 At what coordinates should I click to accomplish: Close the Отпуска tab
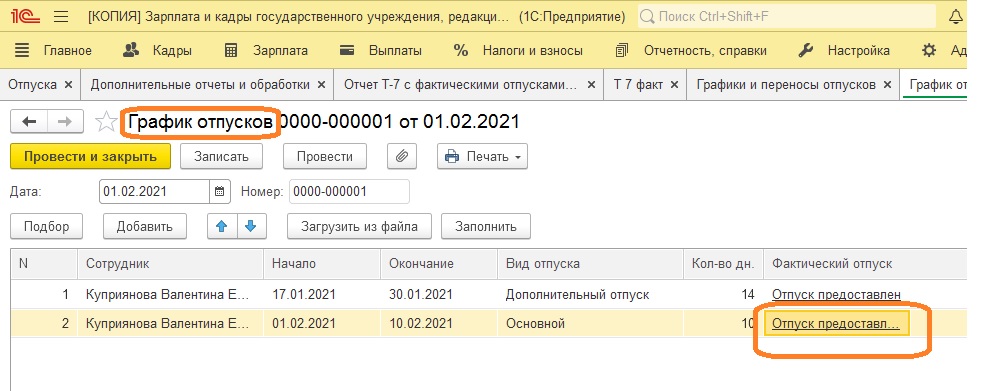click(69, 84)
